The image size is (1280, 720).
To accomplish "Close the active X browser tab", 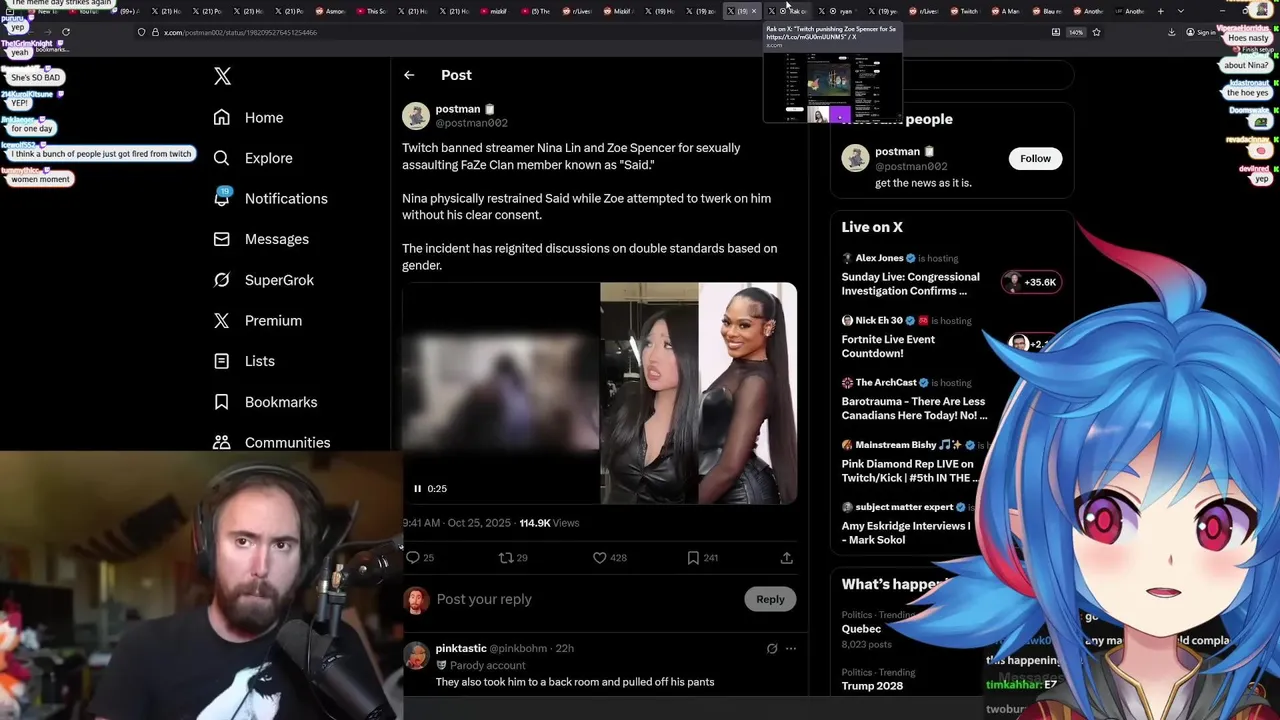I will click(753, 11).
